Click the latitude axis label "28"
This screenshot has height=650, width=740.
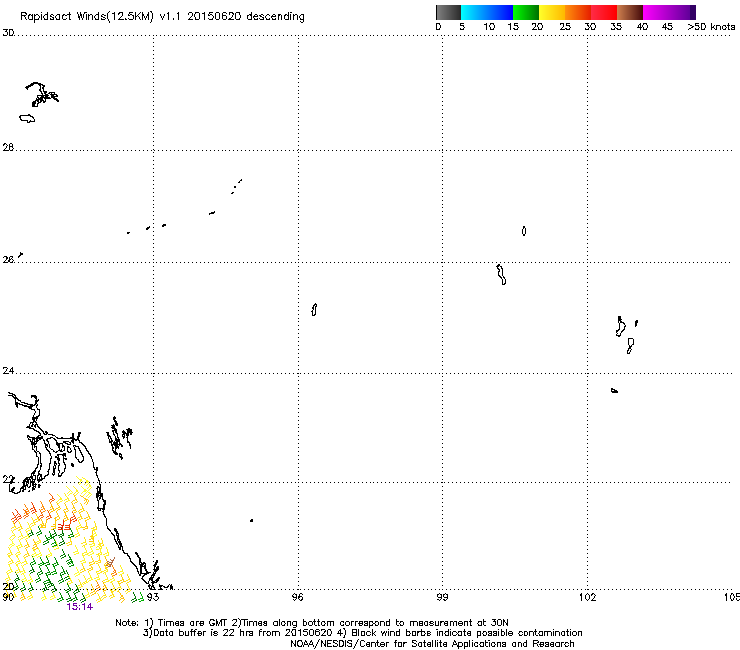(x=8, y=148)
